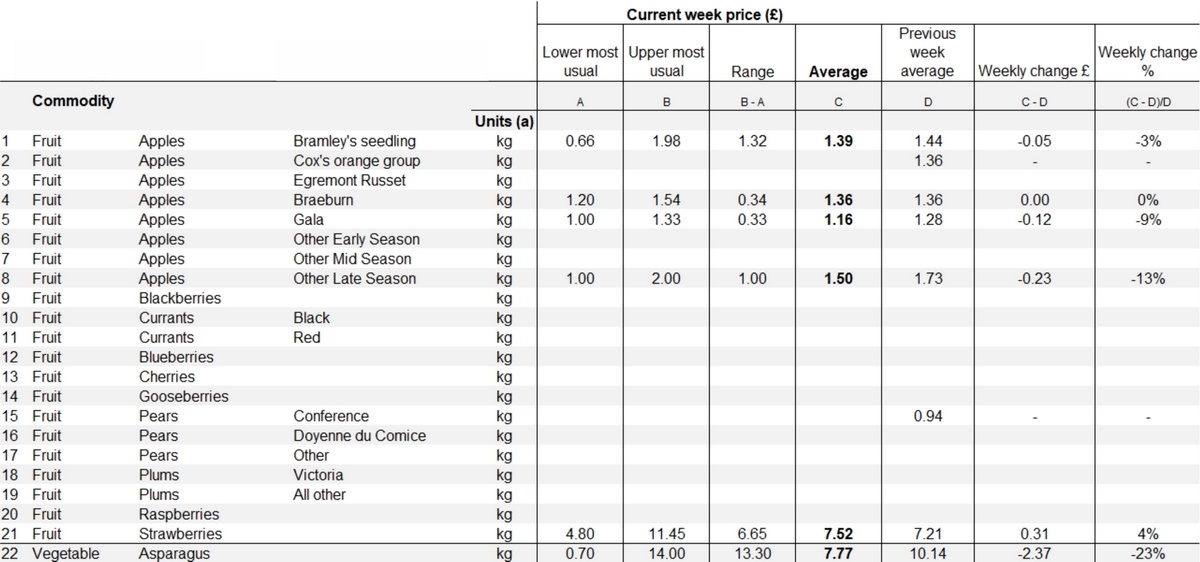Click the Strawberries average price 7.52

click(x=838, y=534)
